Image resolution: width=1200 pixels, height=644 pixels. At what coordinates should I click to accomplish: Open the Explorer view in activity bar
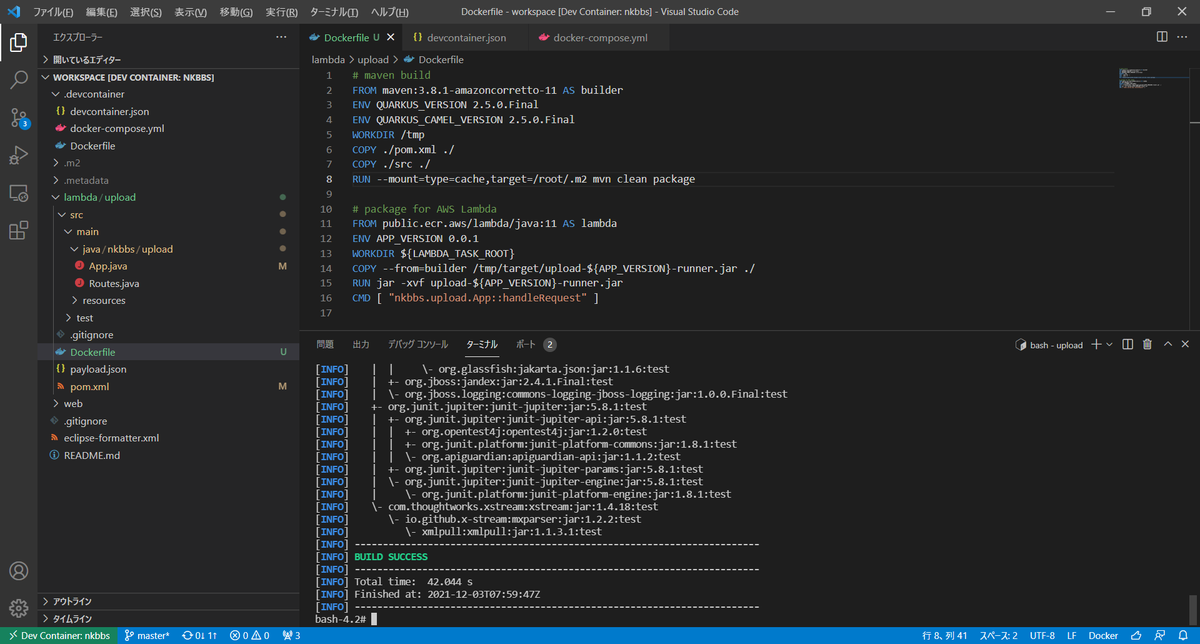(x=18, y=43)
